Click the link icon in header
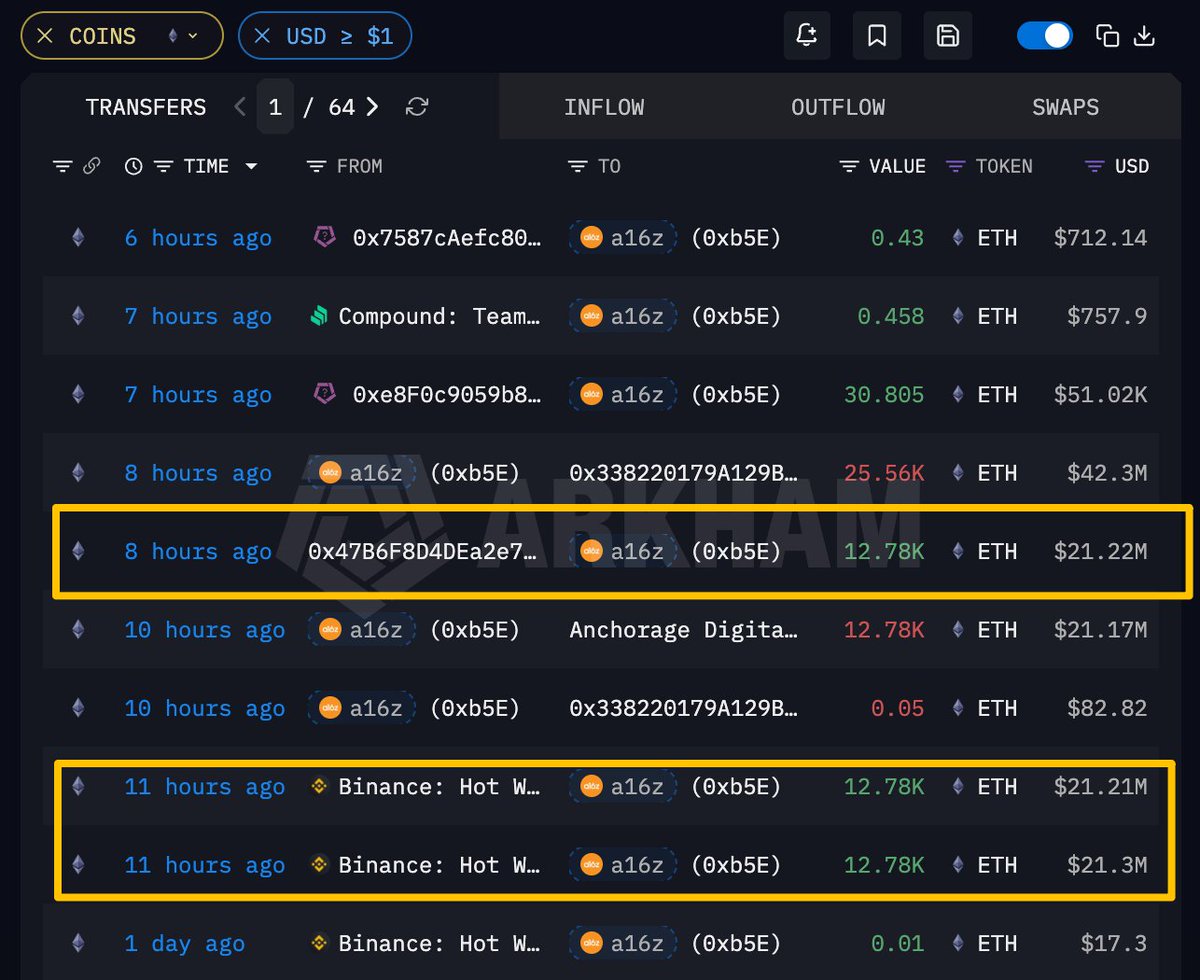 click(91, 166)
